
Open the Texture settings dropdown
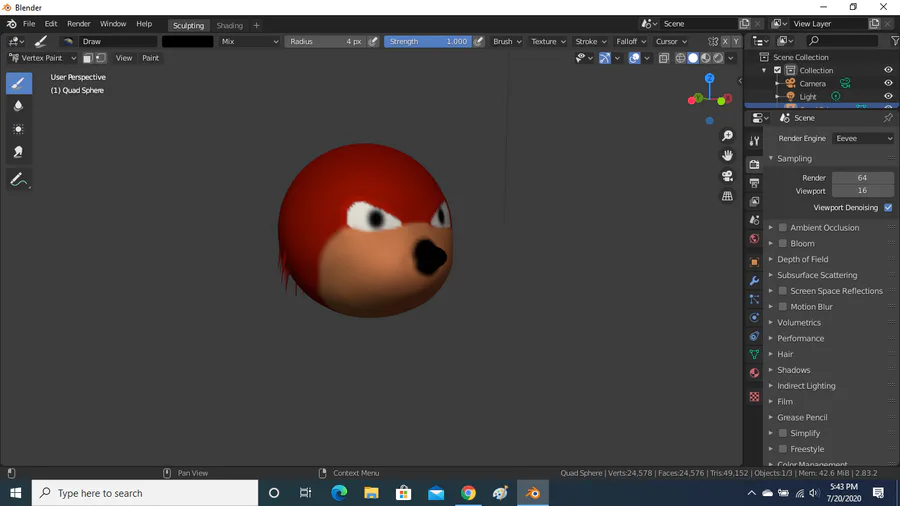coord(548,41)
